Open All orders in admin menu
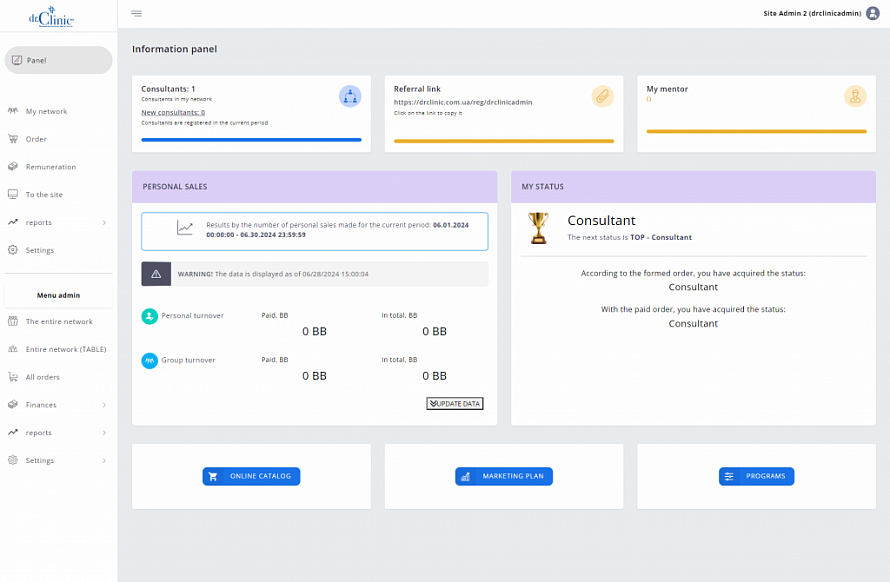 (43, 377)
